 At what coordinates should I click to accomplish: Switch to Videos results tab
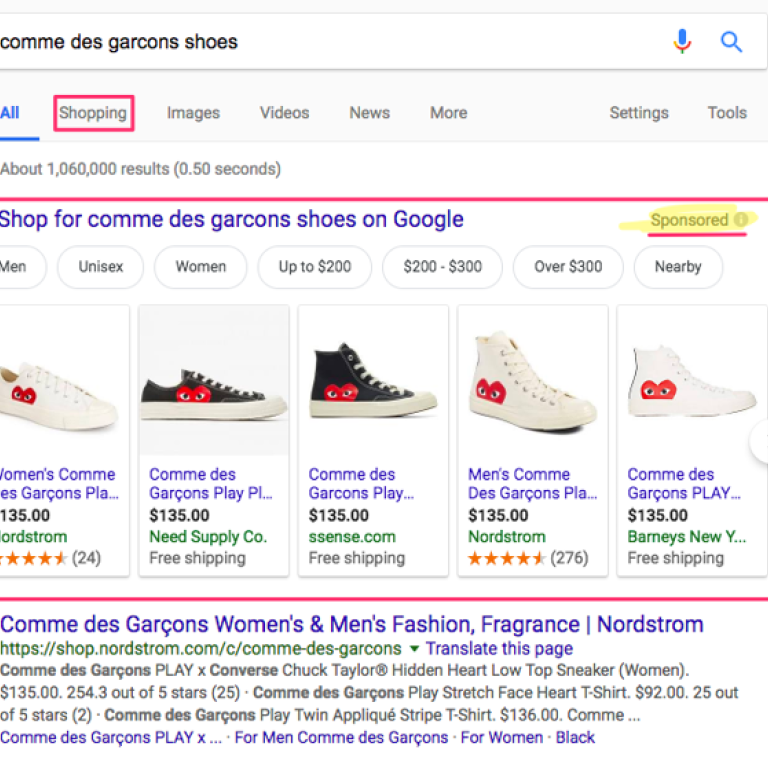[x=284, y=113]
